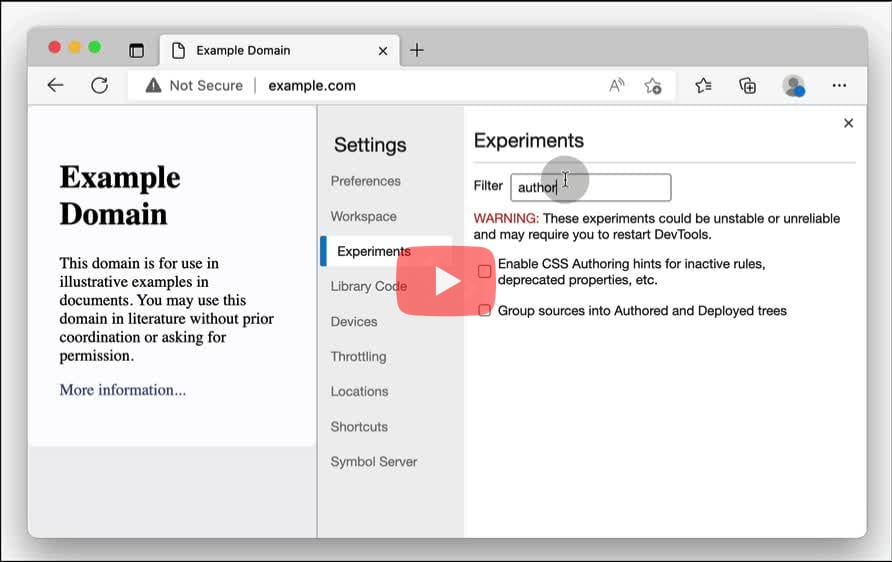Click the Experiments panel heading
The image size is (892, 562).
[528, 140]
